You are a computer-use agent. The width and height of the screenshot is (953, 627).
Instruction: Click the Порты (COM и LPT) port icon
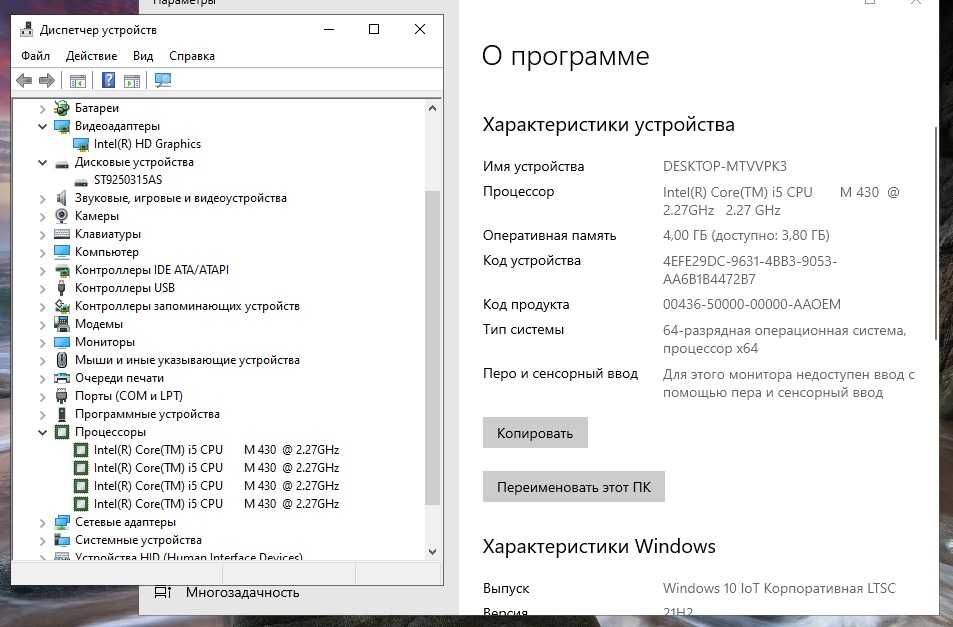61,396
